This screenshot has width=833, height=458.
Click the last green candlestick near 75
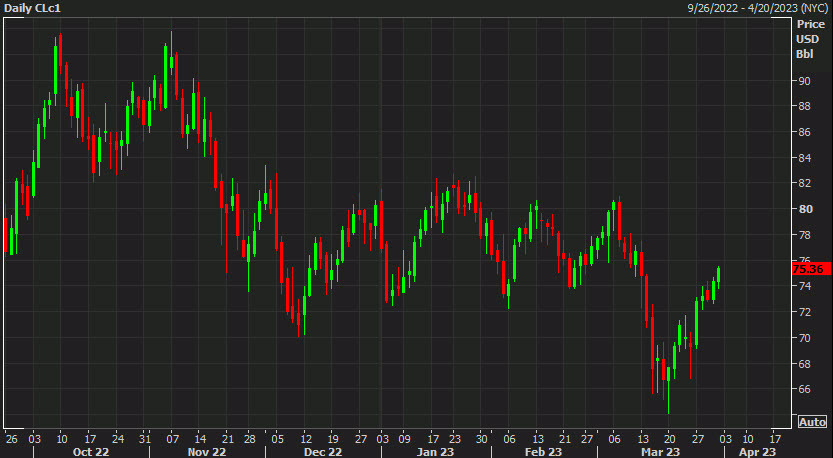pyautogui.click(x=718, y=276)
